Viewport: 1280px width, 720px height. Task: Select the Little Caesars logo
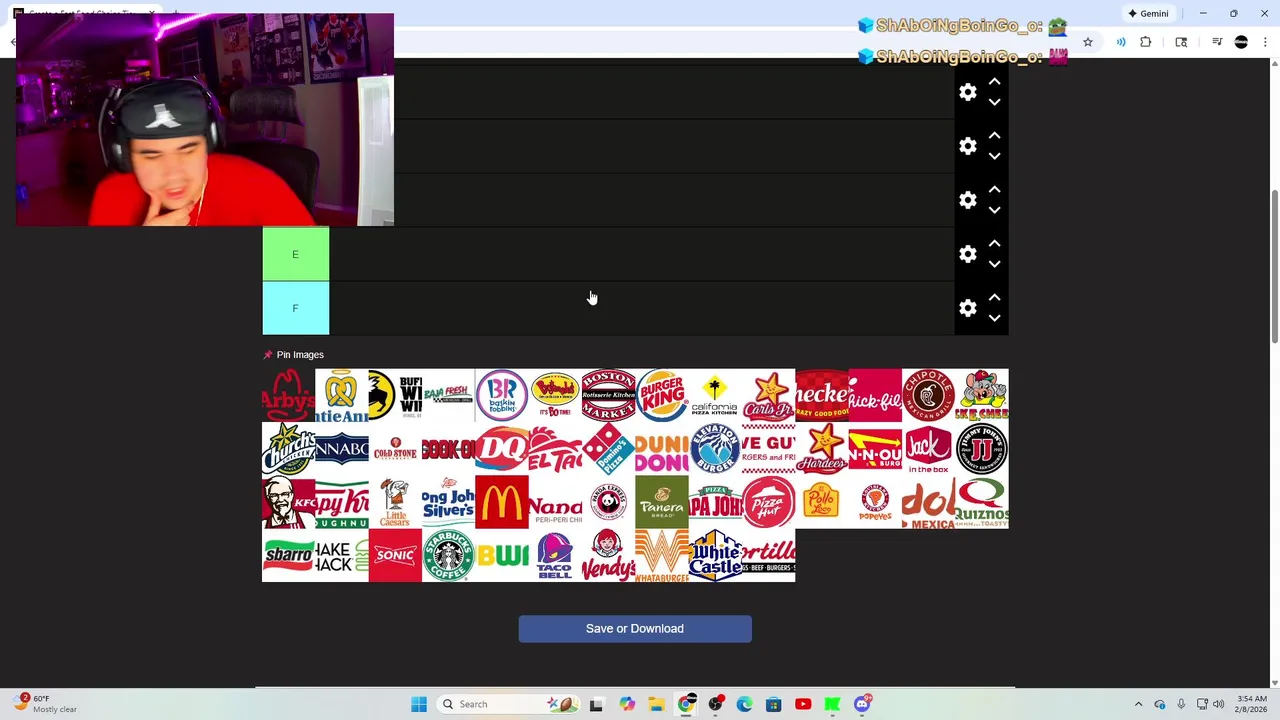click(395, 502)
